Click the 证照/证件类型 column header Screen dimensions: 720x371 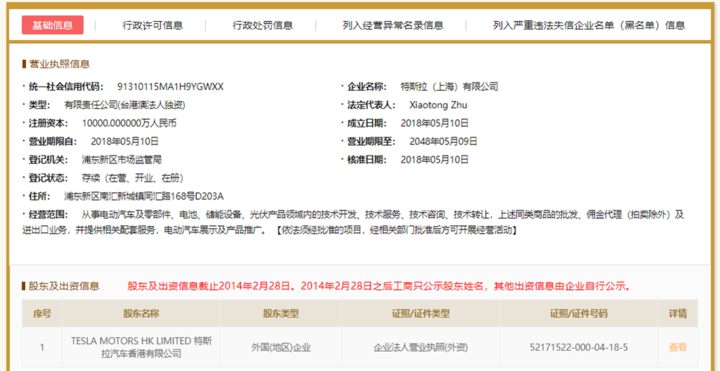coord(421,314)
